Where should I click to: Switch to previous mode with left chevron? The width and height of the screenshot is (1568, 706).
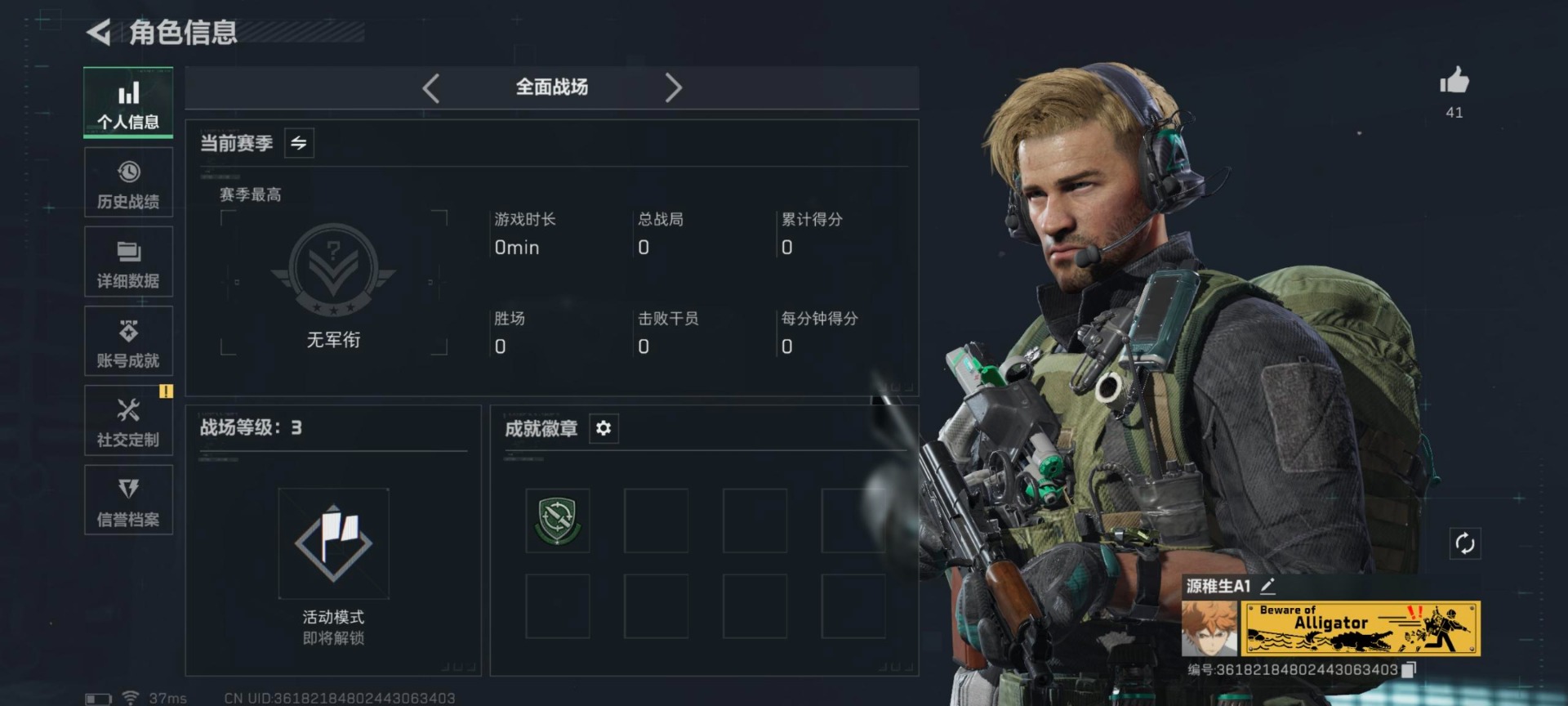431,87
